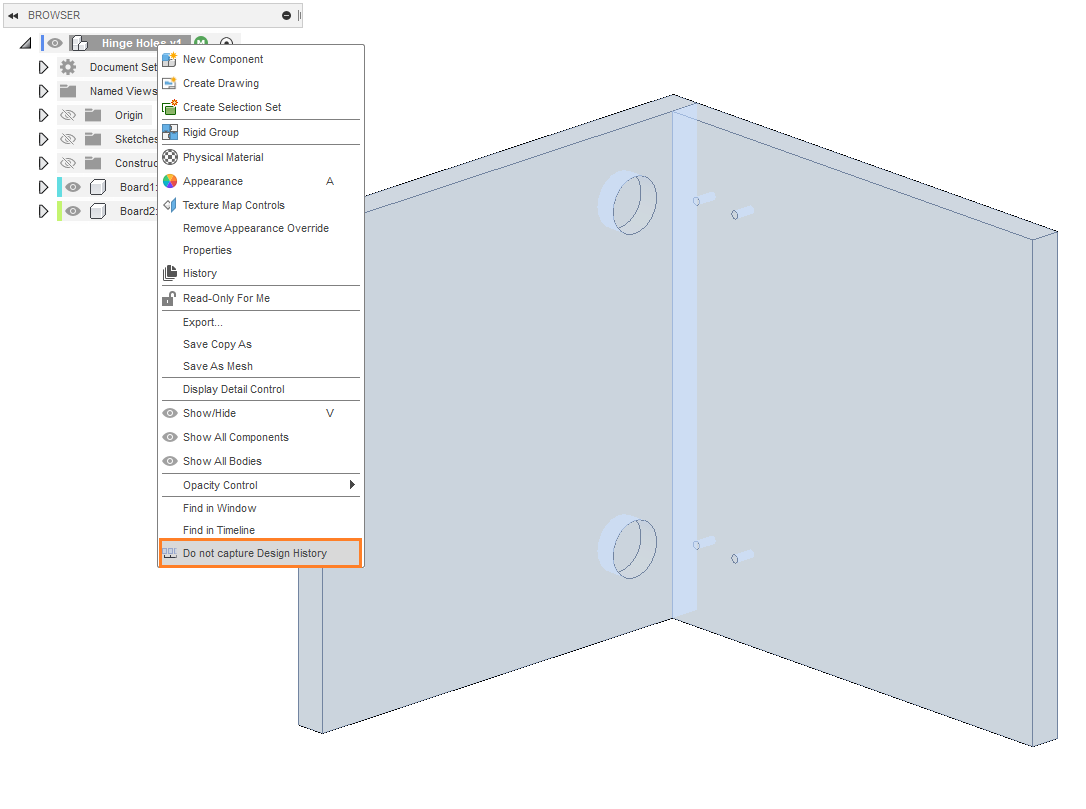Click the Browser panel minimize circle icon
This screenshot has height=809, width=1086.
287,15
